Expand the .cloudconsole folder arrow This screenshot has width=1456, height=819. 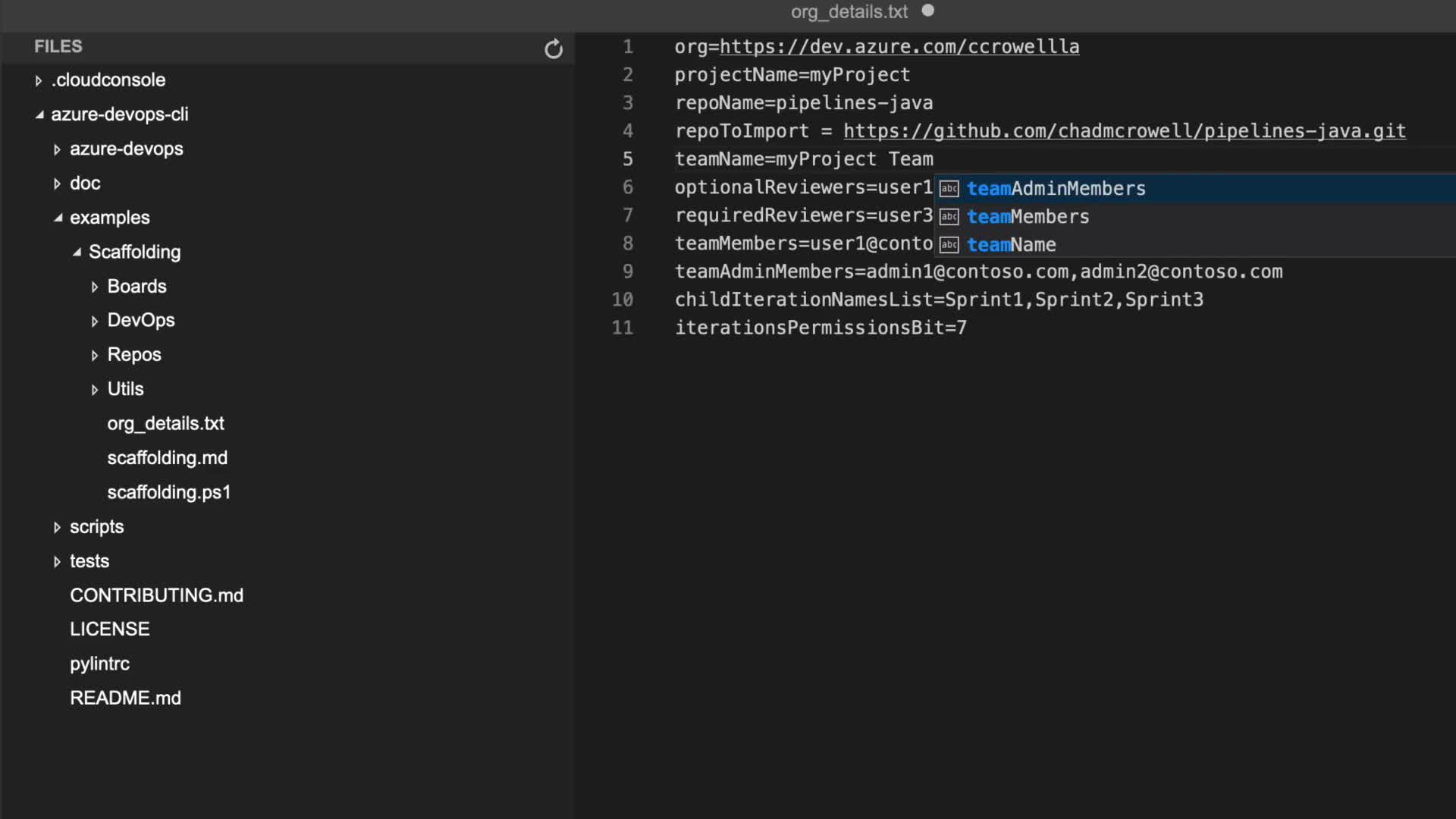pyautogui.click(x=39, y=80)
